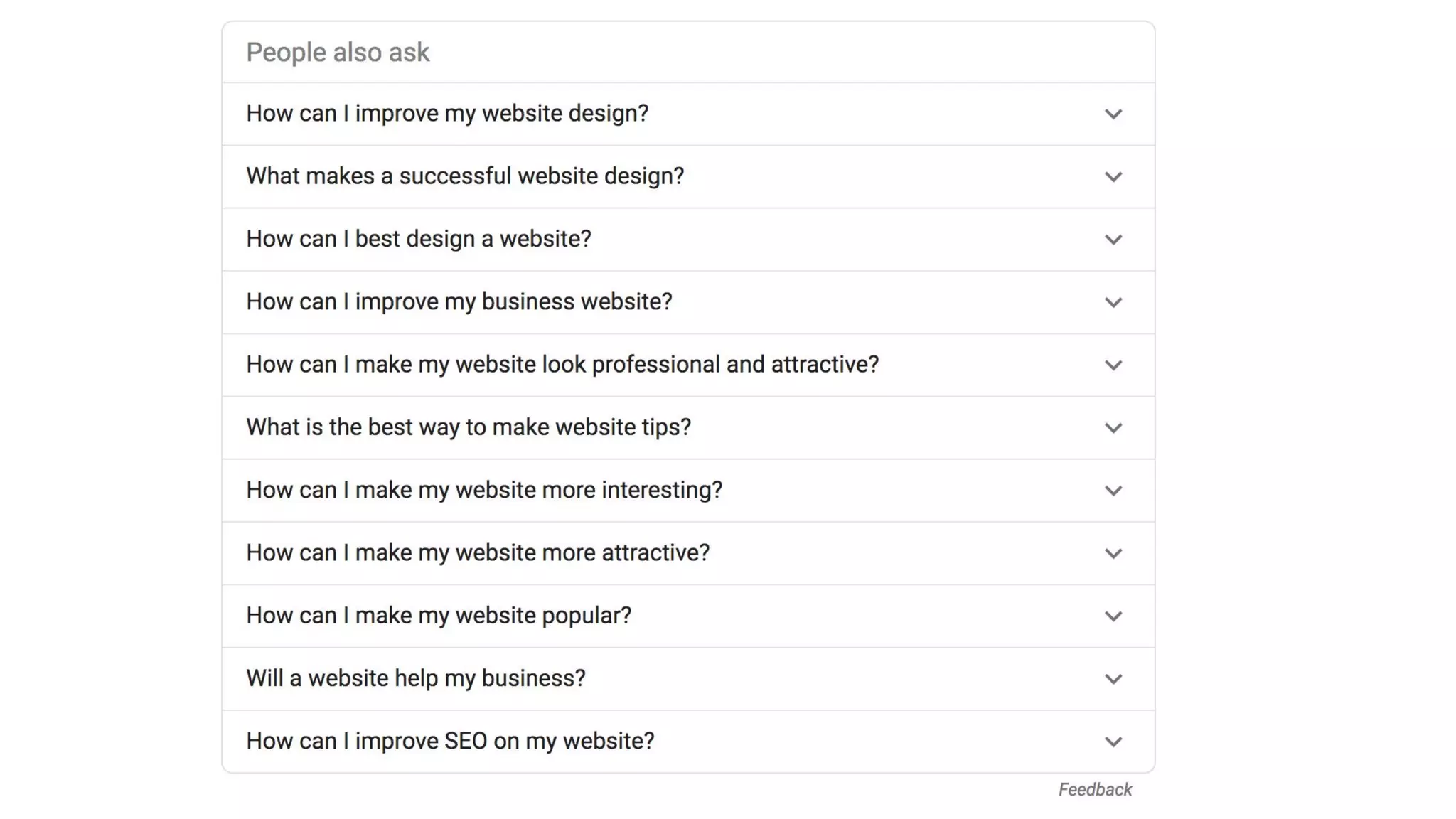Open arrow for "website more attractive" question
1456x819 pixels.
pyautogui.click(x=1113, y=553)
